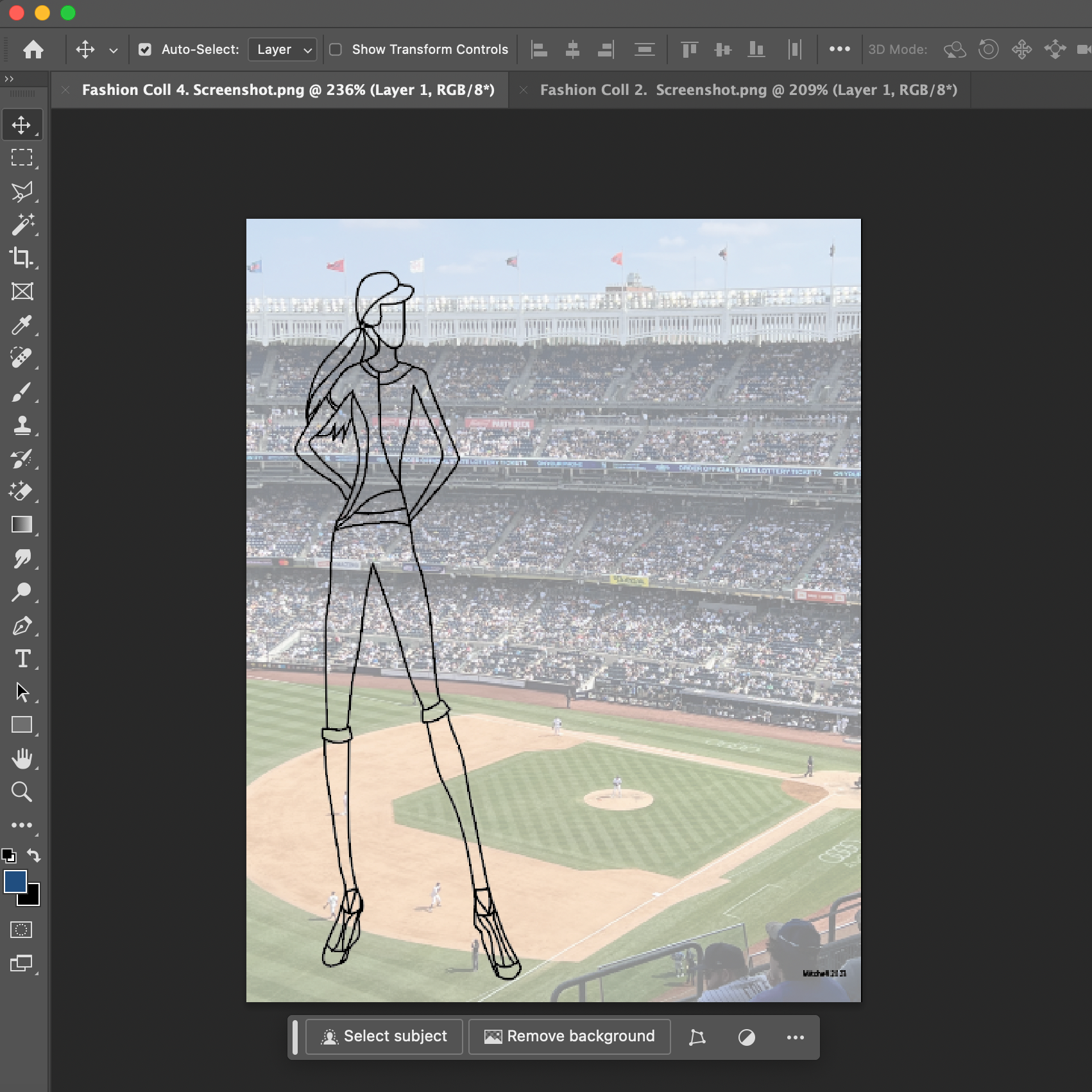This screenshot has width=1092, height=1092.
Task: Switch to Fashion Coll 2 Screenshot tab
Action: pos(748,90)
